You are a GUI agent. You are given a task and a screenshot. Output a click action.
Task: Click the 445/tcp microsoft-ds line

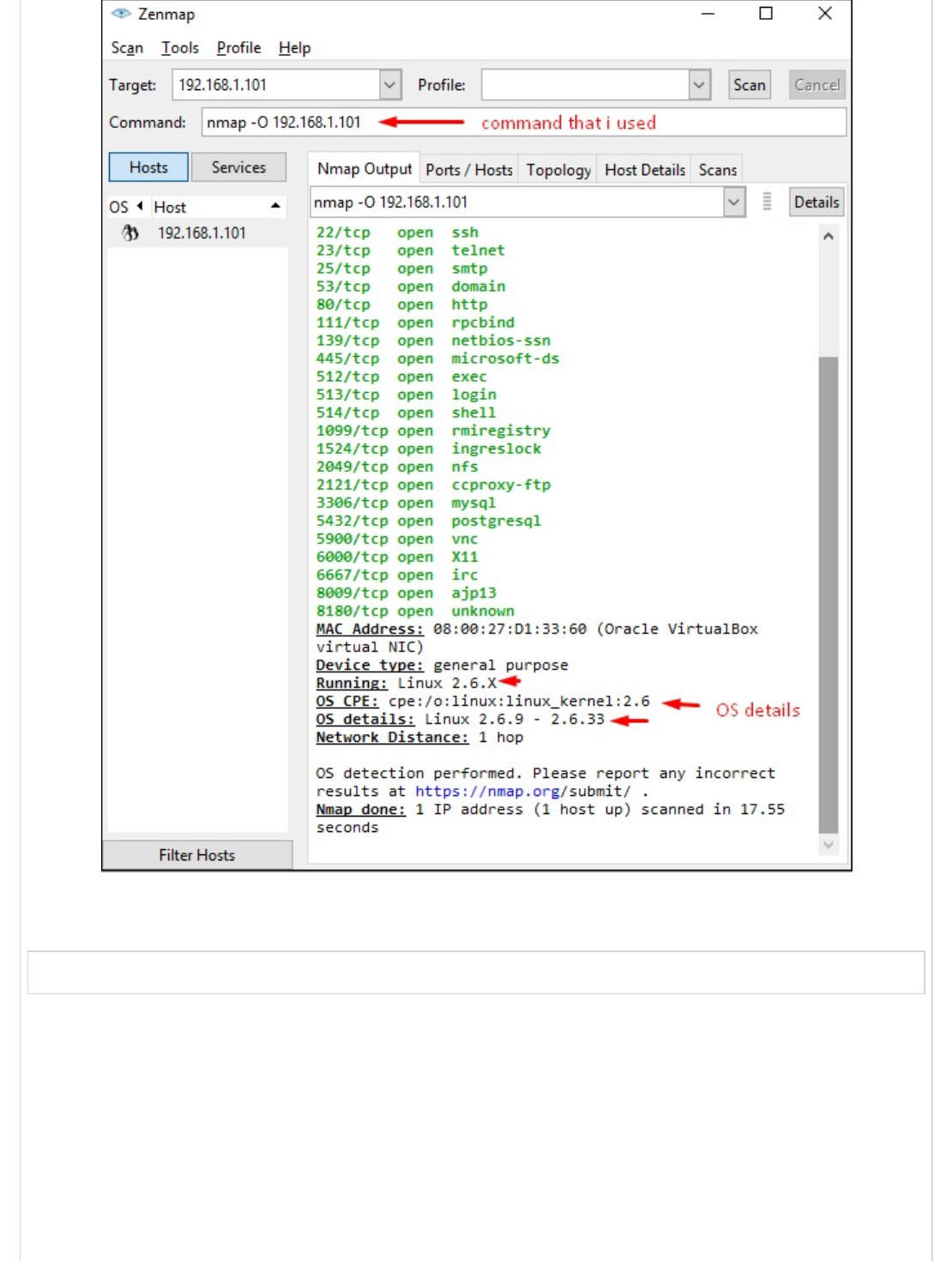pyautogui.click(x=437, y=359)
